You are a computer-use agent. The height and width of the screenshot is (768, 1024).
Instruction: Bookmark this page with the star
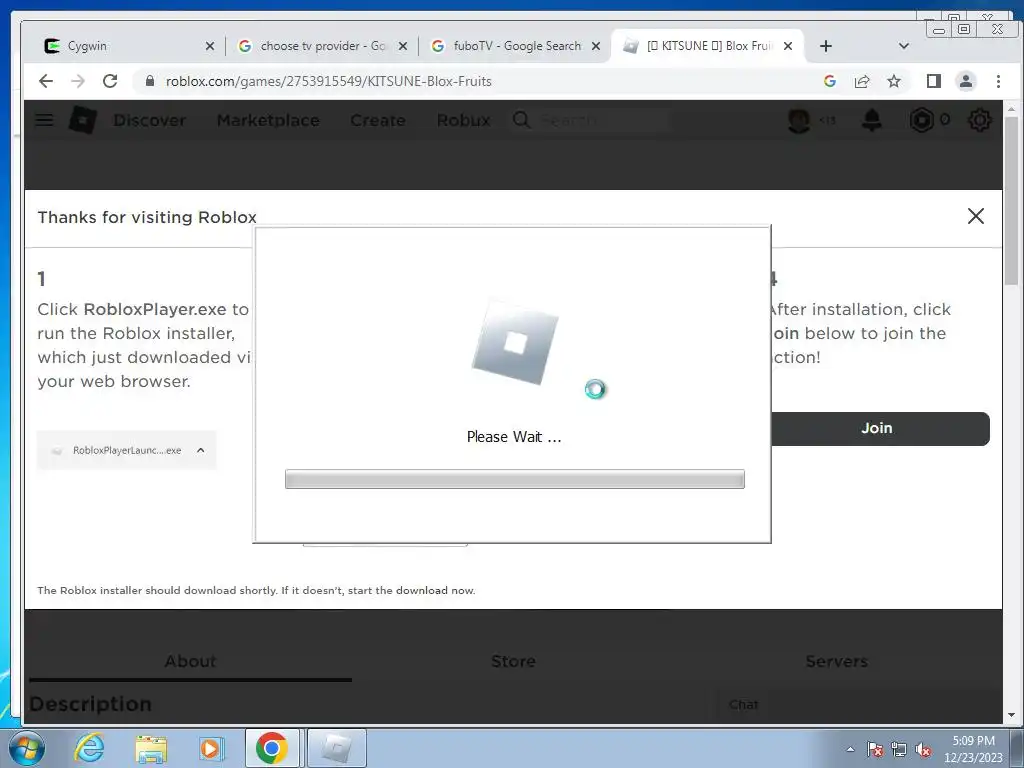click(x=894, y=81)
